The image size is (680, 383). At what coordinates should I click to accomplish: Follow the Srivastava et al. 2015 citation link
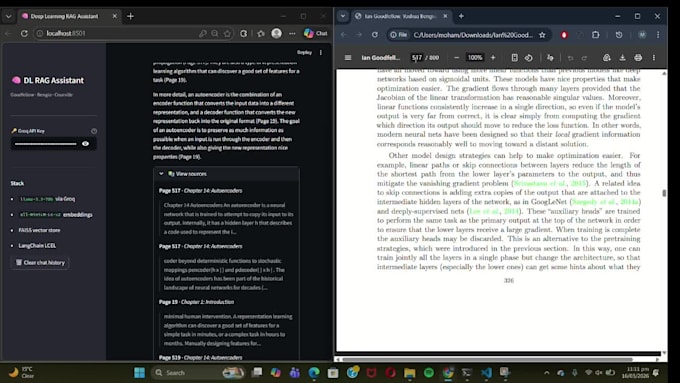point(549,183)
